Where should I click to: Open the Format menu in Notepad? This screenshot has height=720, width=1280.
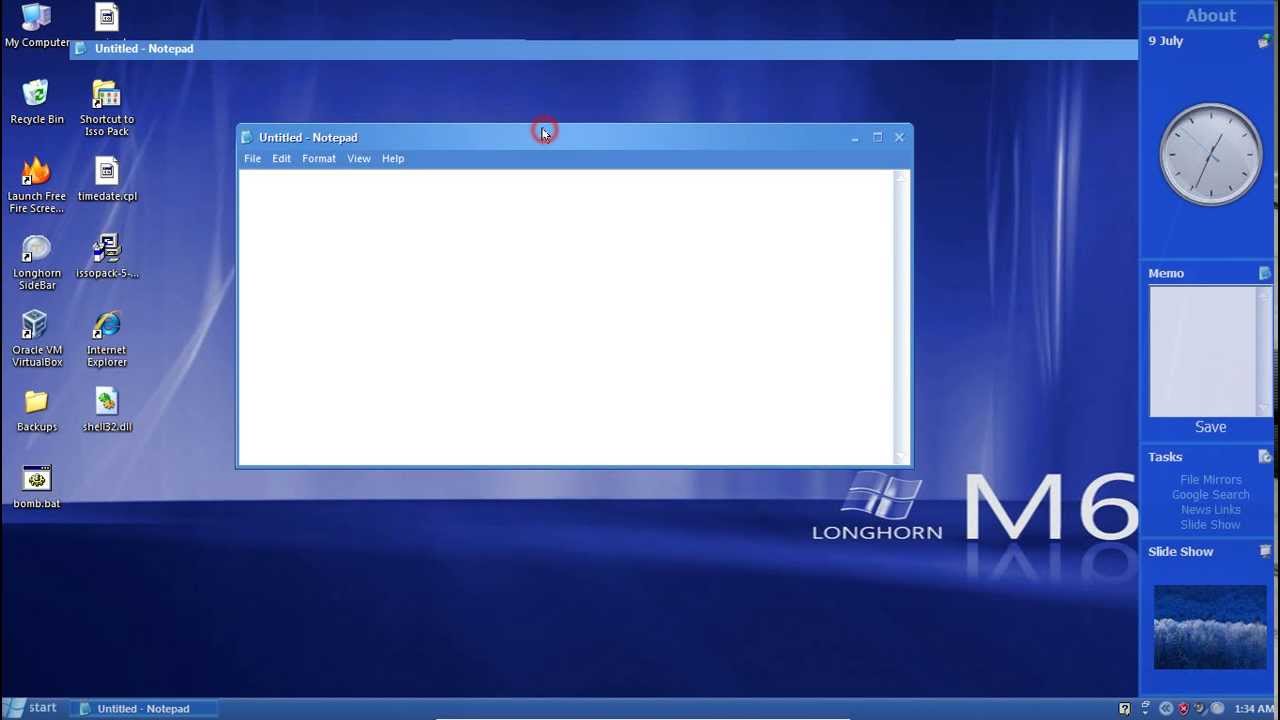click(x=319, y=159)
